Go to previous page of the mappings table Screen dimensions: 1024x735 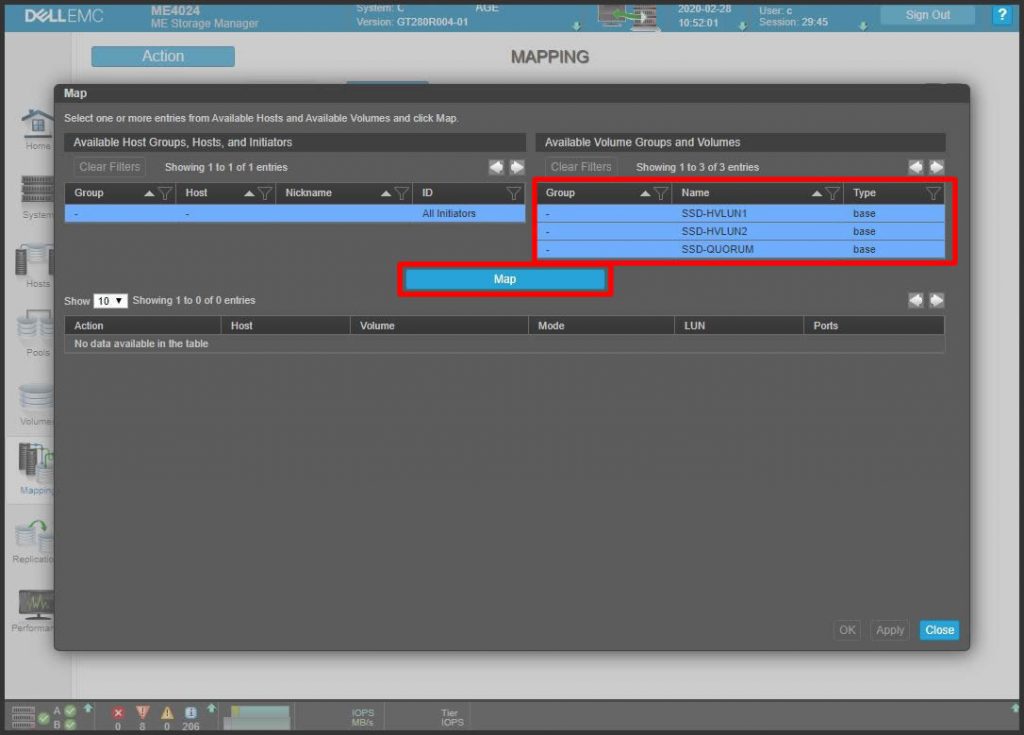[x=916, y=301]
